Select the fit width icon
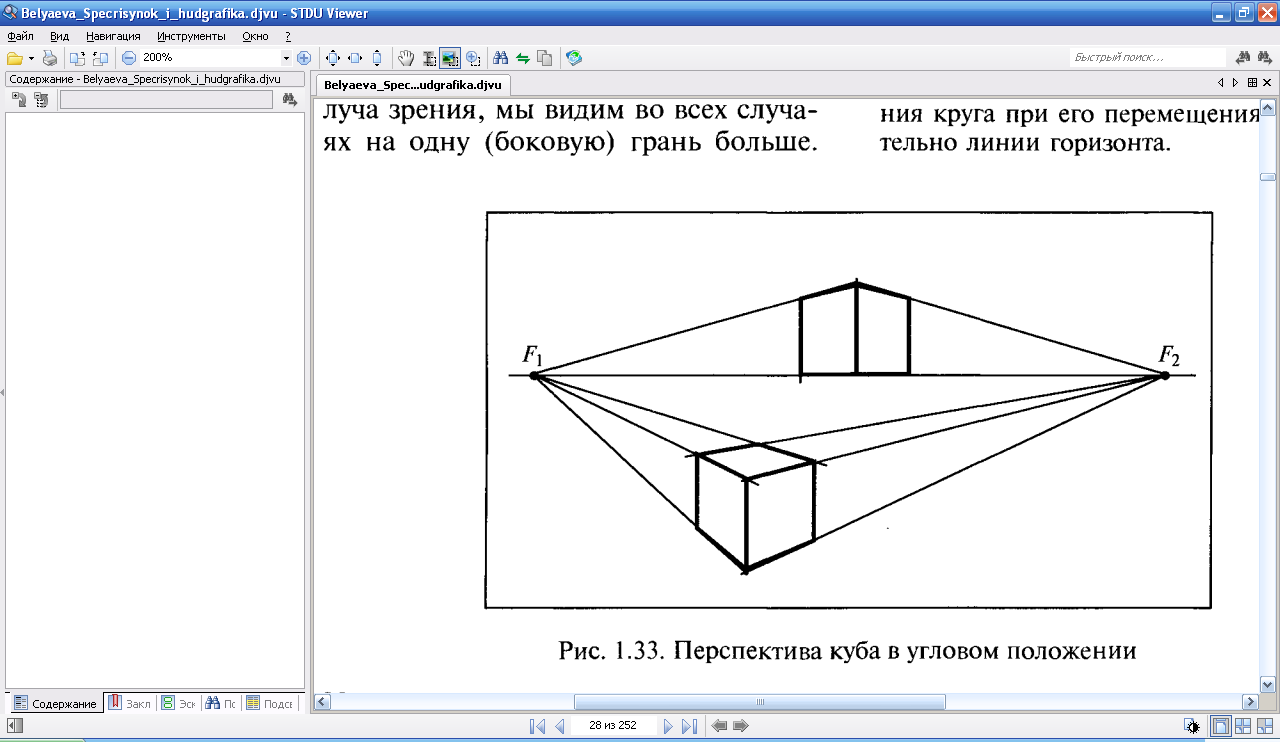Screen dimensions: 1280x742 355,58
